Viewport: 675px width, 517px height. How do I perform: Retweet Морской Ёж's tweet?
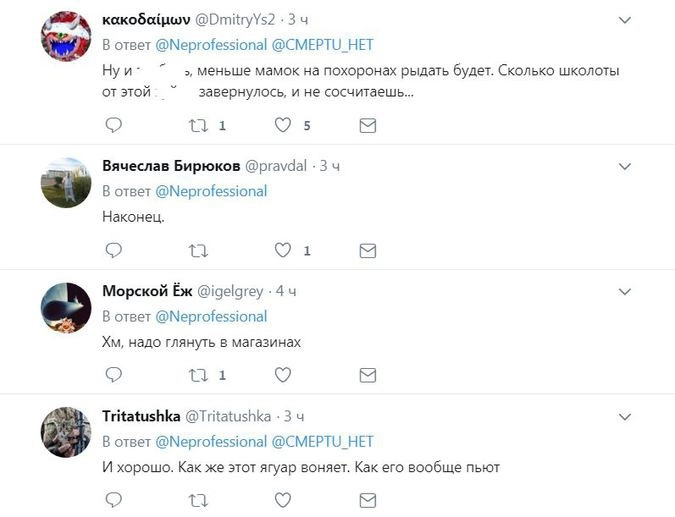coord(198,375)
